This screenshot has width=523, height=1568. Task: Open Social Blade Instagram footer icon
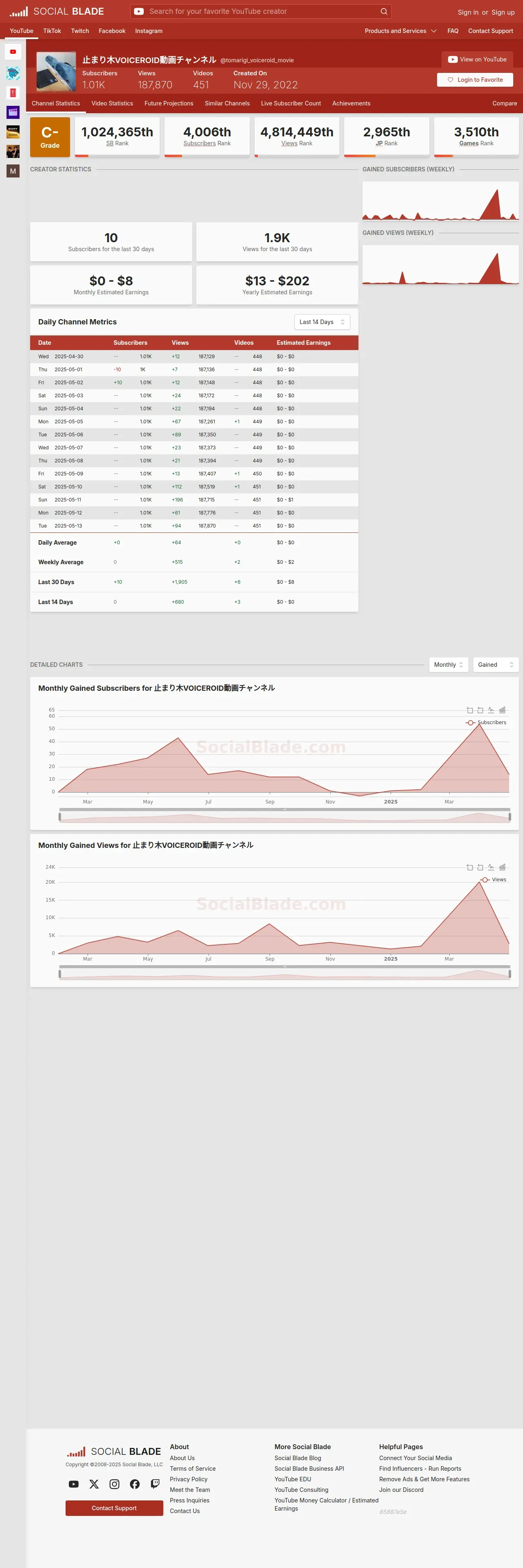coord(114,1484)
